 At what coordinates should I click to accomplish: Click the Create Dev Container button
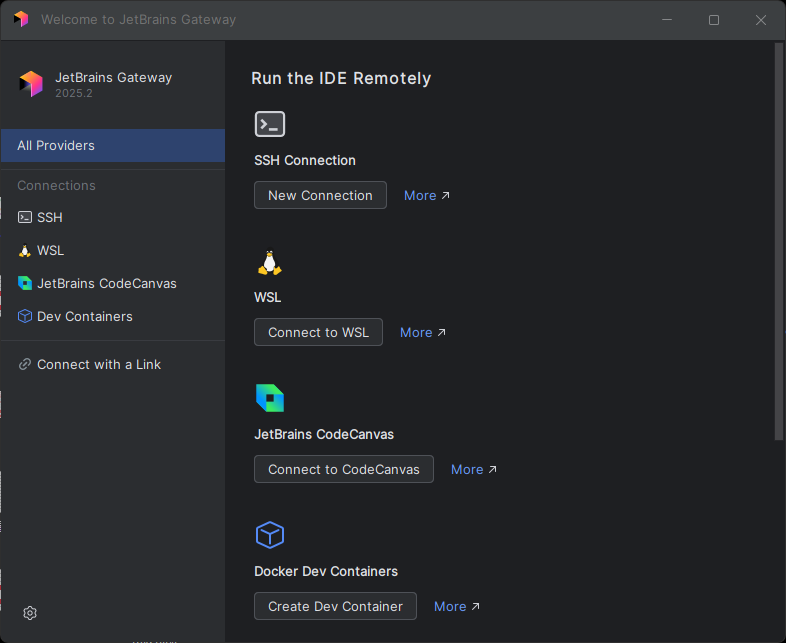(335, 606)
